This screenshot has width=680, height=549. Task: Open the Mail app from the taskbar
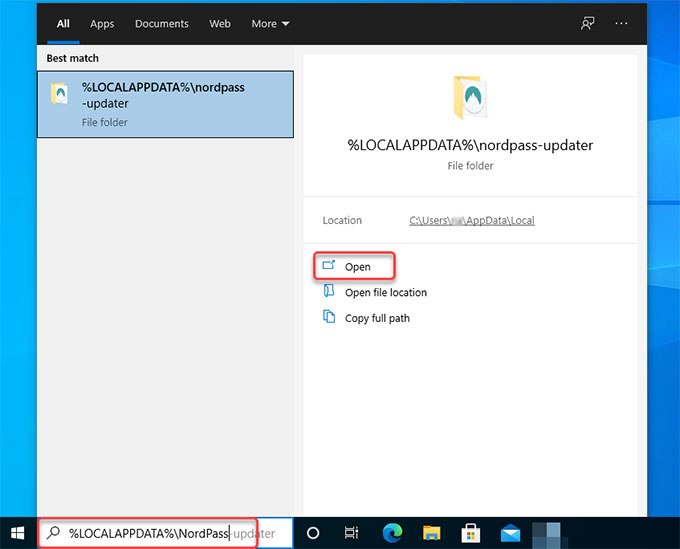coord(510,533)
